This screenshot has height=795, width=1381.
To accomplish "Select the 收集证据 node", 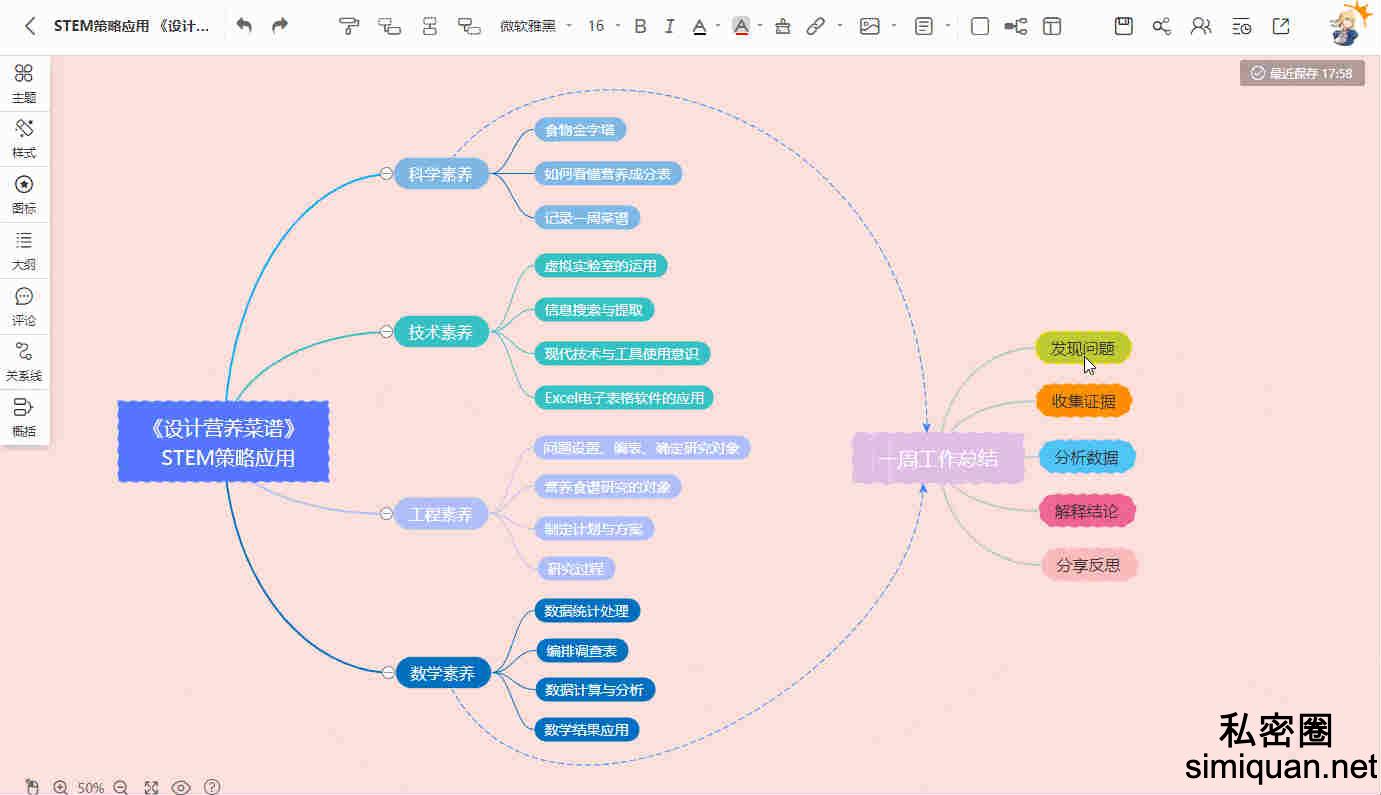I will [x=1083, y=402].
